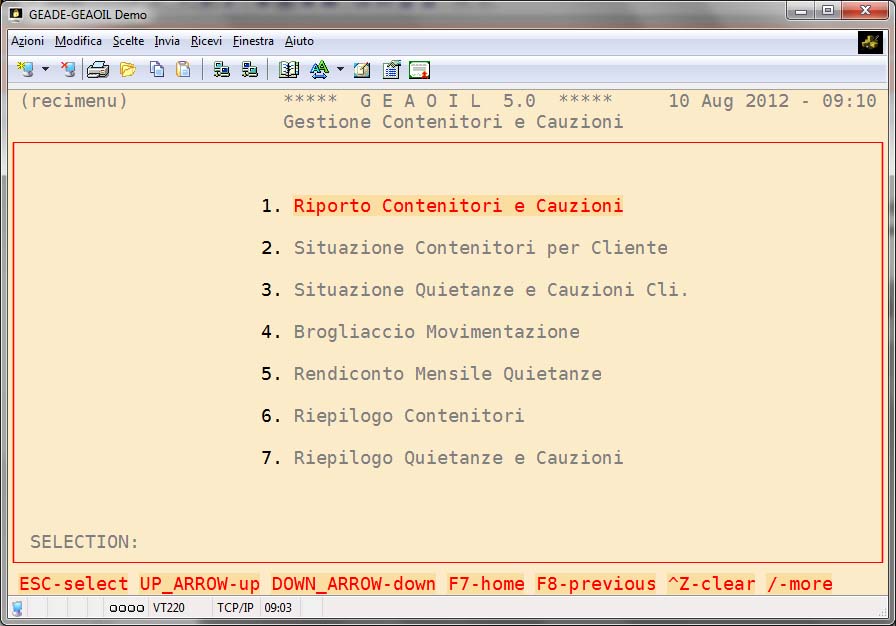Open the Azioni menu
This screenshot has height=626, width=896.
[27, 41]
